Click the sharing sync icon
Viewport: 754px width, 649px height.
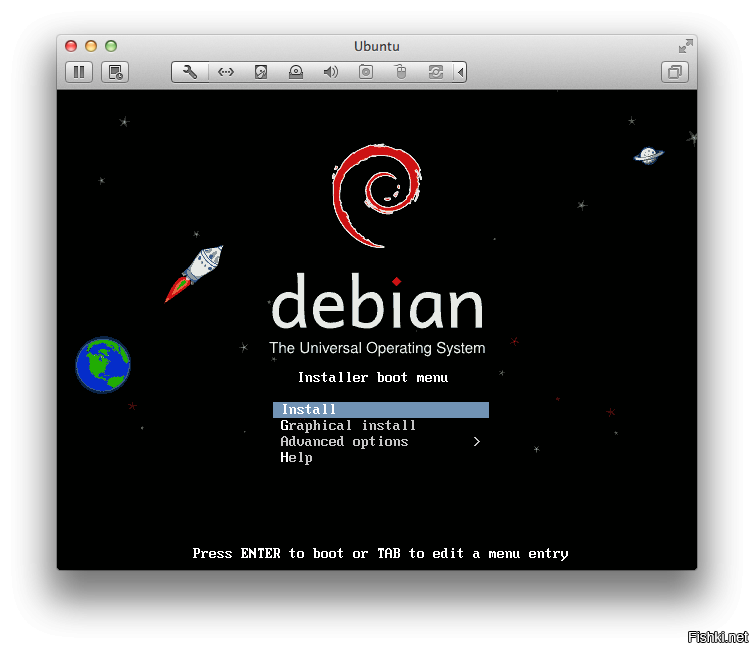pyautogui.click(x=436, y=72)
